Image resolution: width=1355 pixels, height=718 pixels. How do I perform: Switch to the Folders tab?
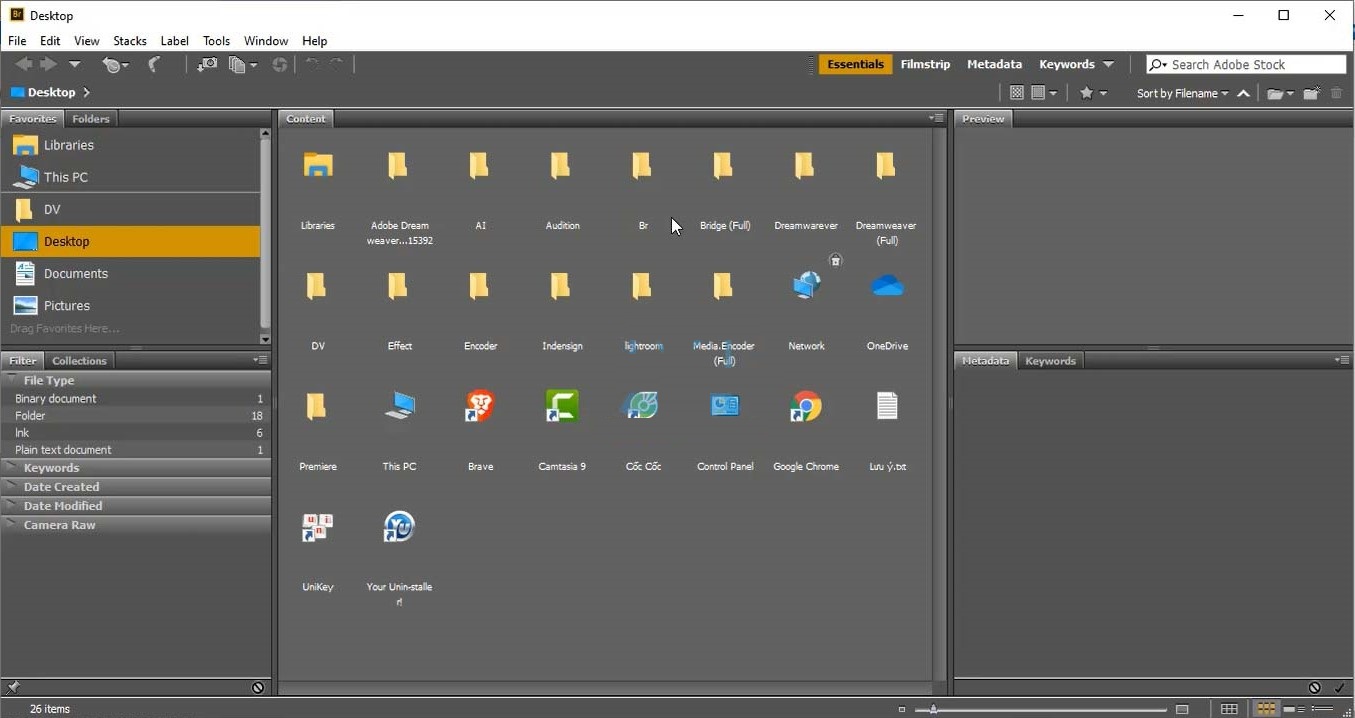coord(91,119)
